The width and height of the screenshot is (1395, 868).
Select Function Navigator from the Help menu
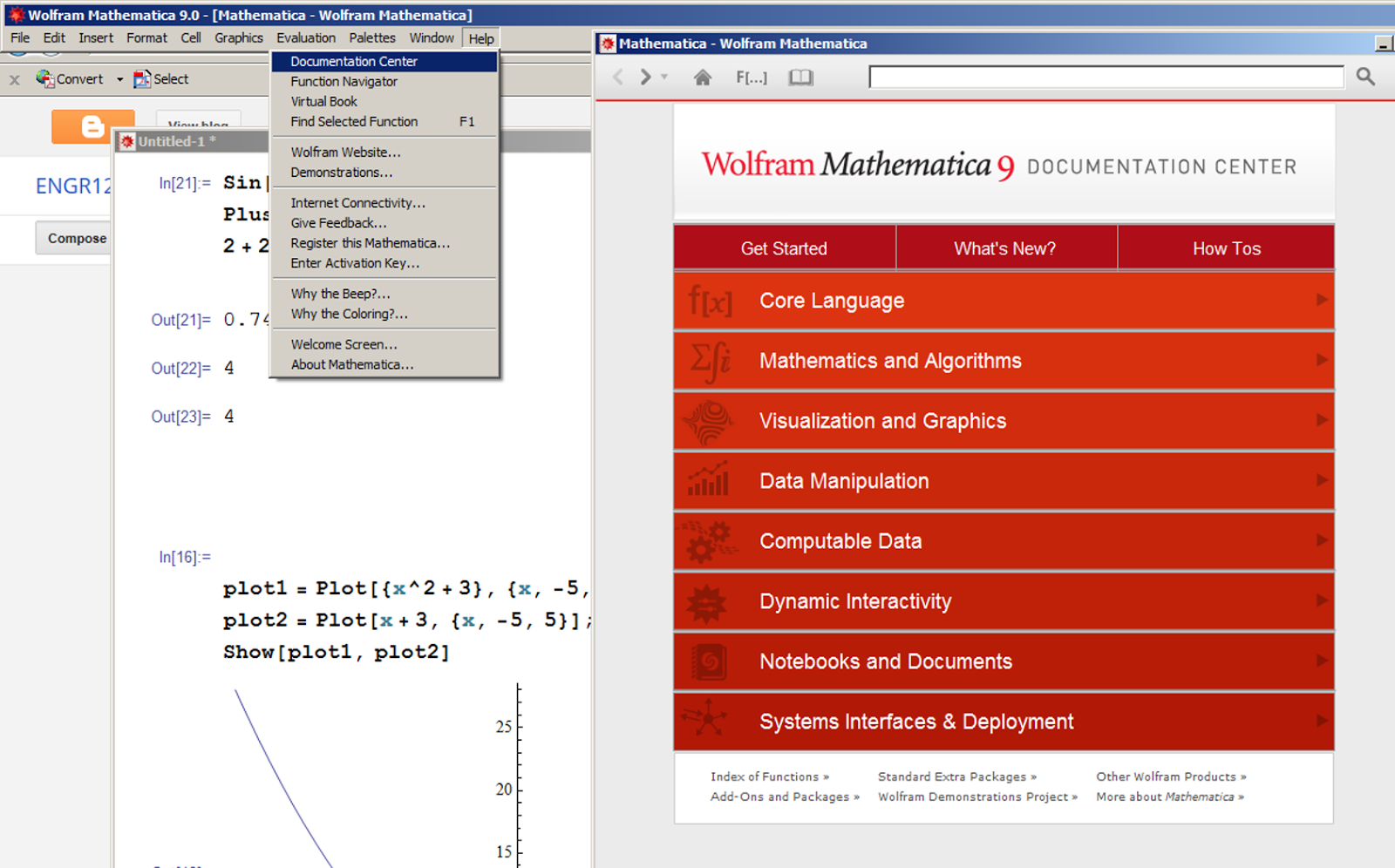pos(344,81)
